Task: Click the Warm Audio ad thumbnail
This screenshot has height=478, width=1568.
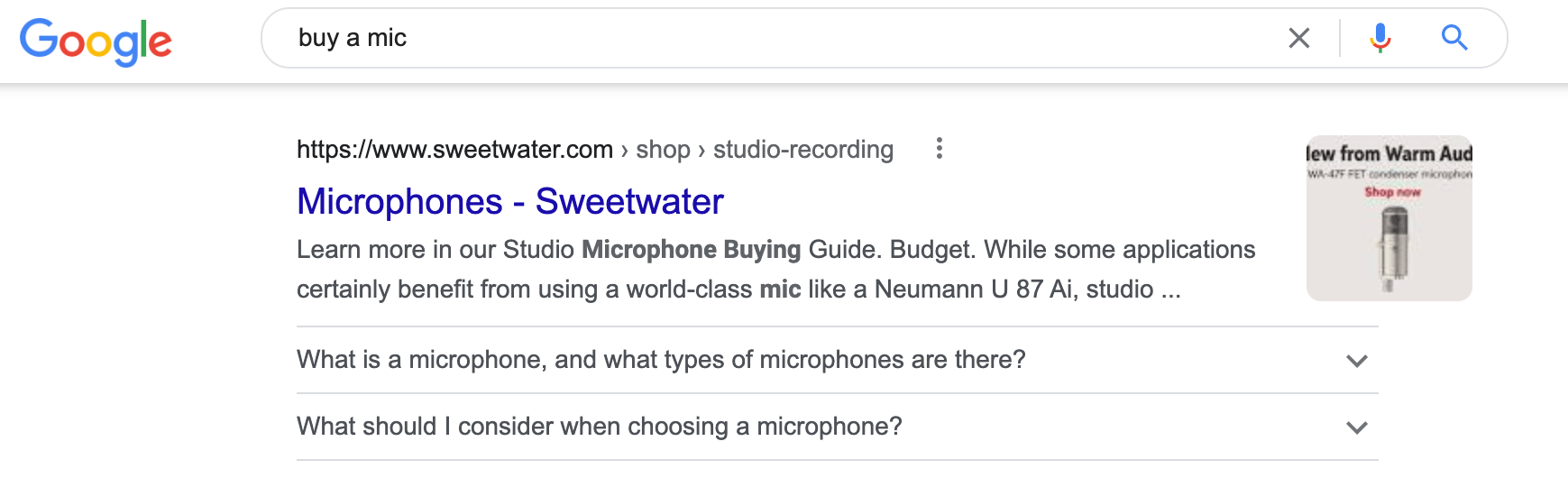Action: (x=1389, y=218)
